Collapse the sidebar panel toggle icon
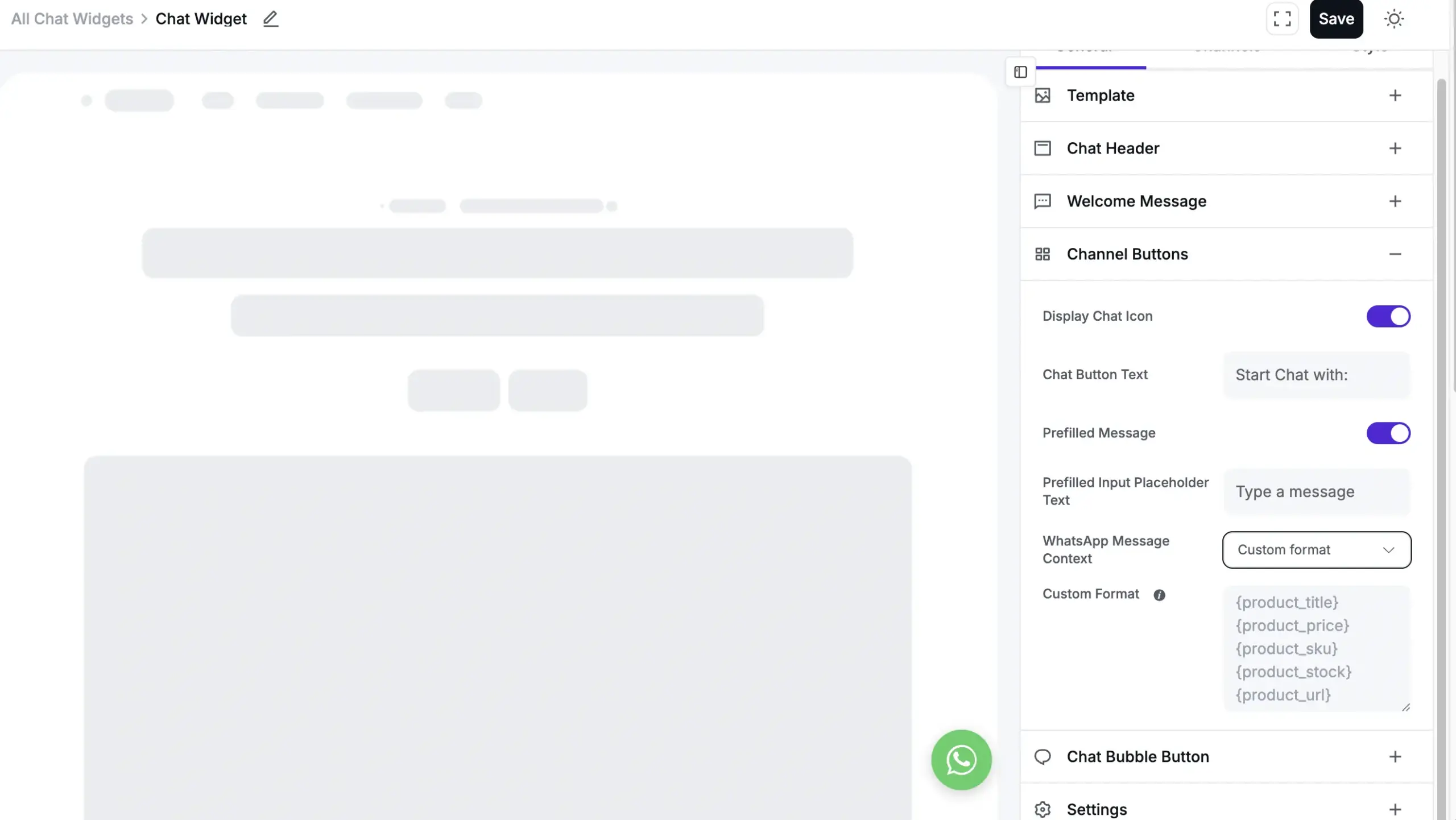 tap(1020, 72)
